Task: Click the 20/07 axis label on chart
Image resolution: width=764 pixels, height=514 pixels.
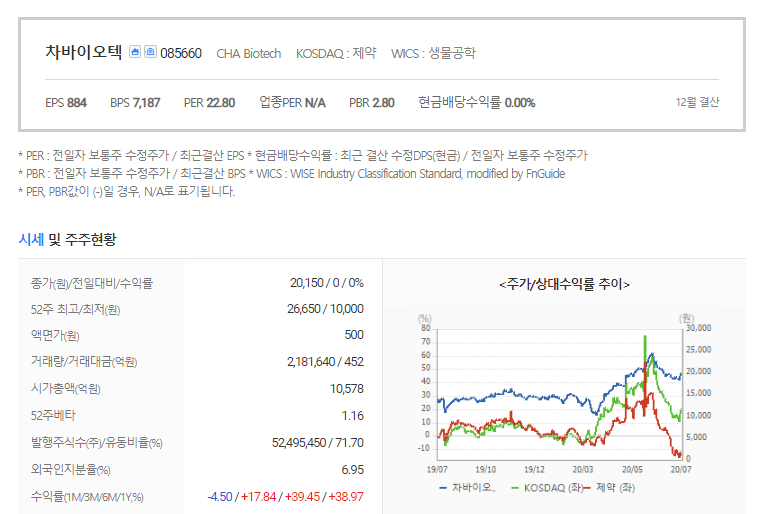Action: [681, 470]
